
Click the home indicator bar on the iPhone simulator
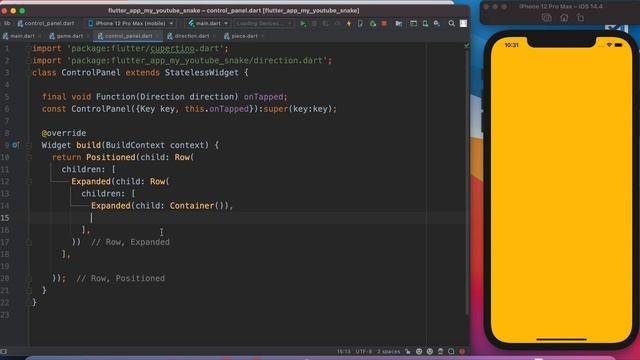click(561, 339)
